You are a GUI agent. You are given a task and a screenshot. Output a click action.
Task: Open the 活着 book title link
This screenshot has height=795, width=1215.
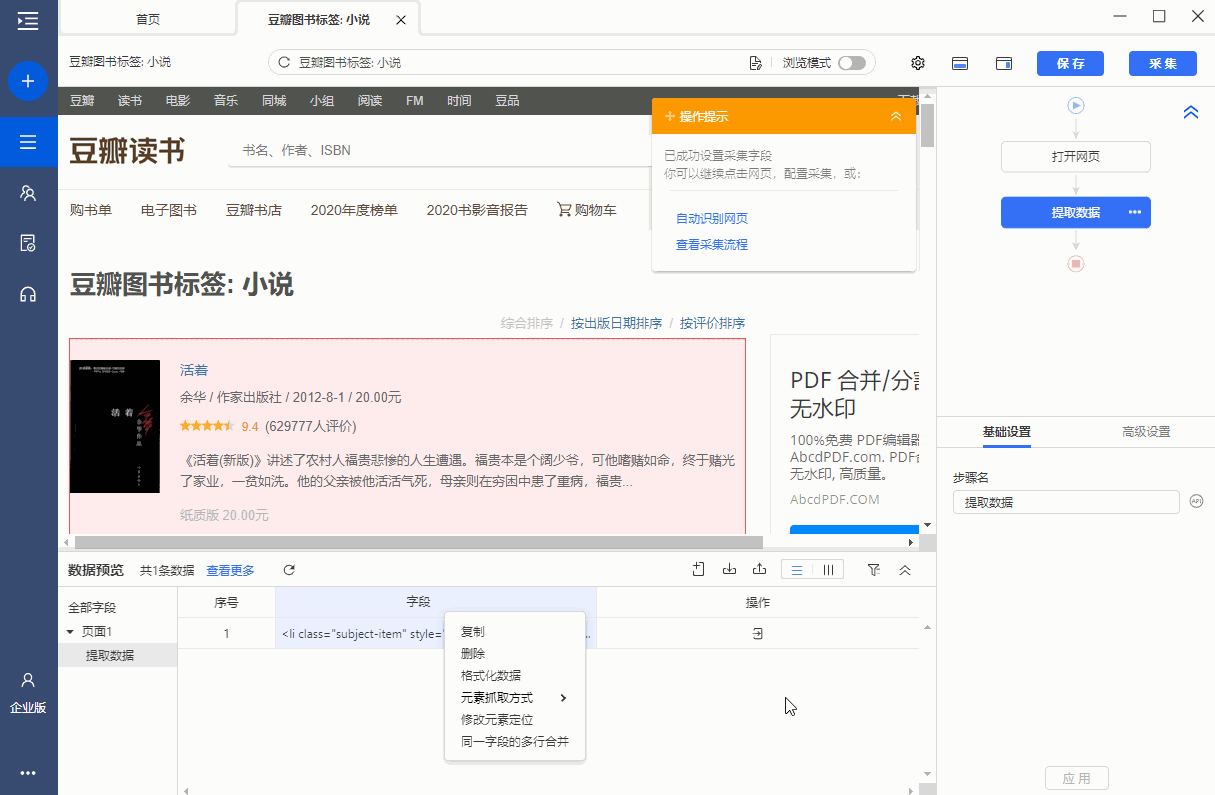click(194, 370)
